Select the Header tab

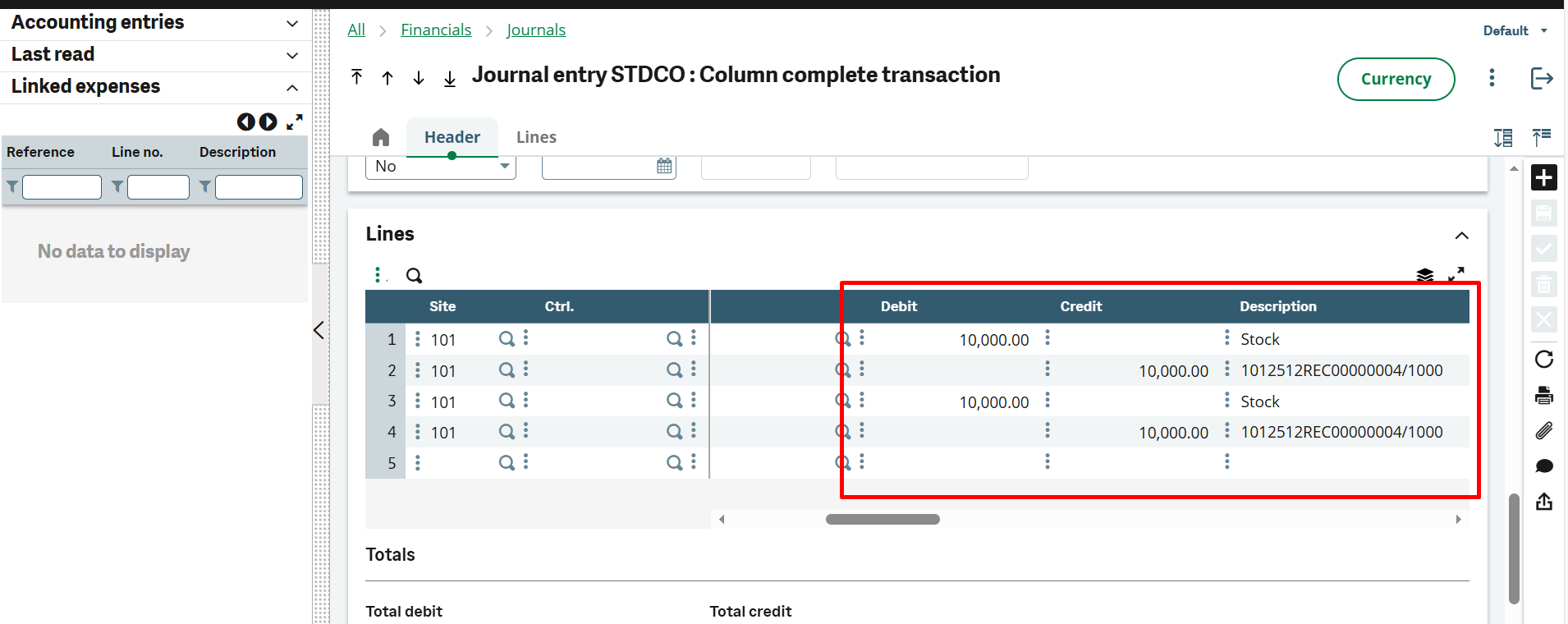pos(452,137)
